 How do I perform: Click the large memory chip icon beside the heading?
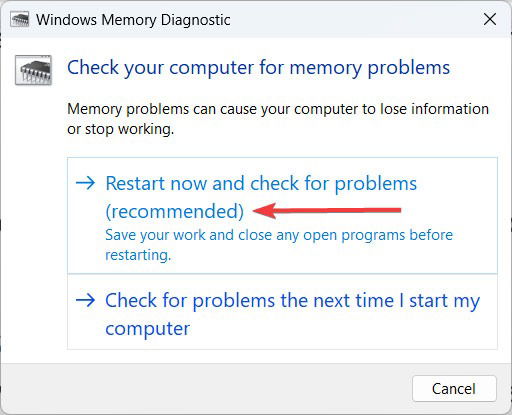click(x=33, y=70)
